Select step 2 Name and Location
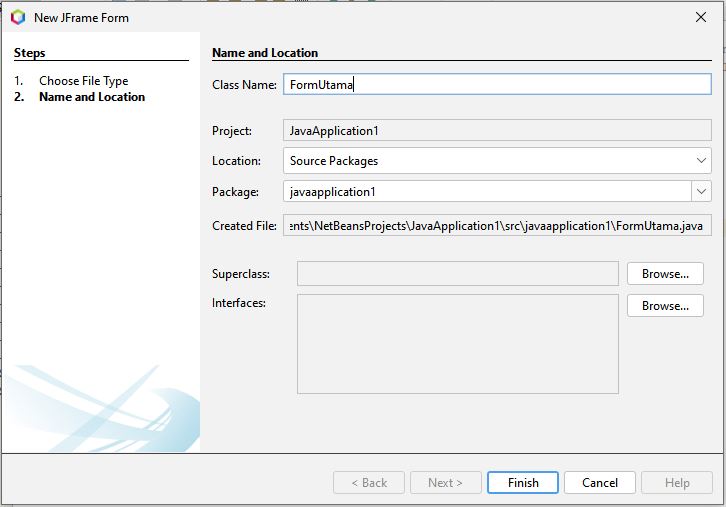The height and width of the screenshot is (507, 726). tap(91, 97)
